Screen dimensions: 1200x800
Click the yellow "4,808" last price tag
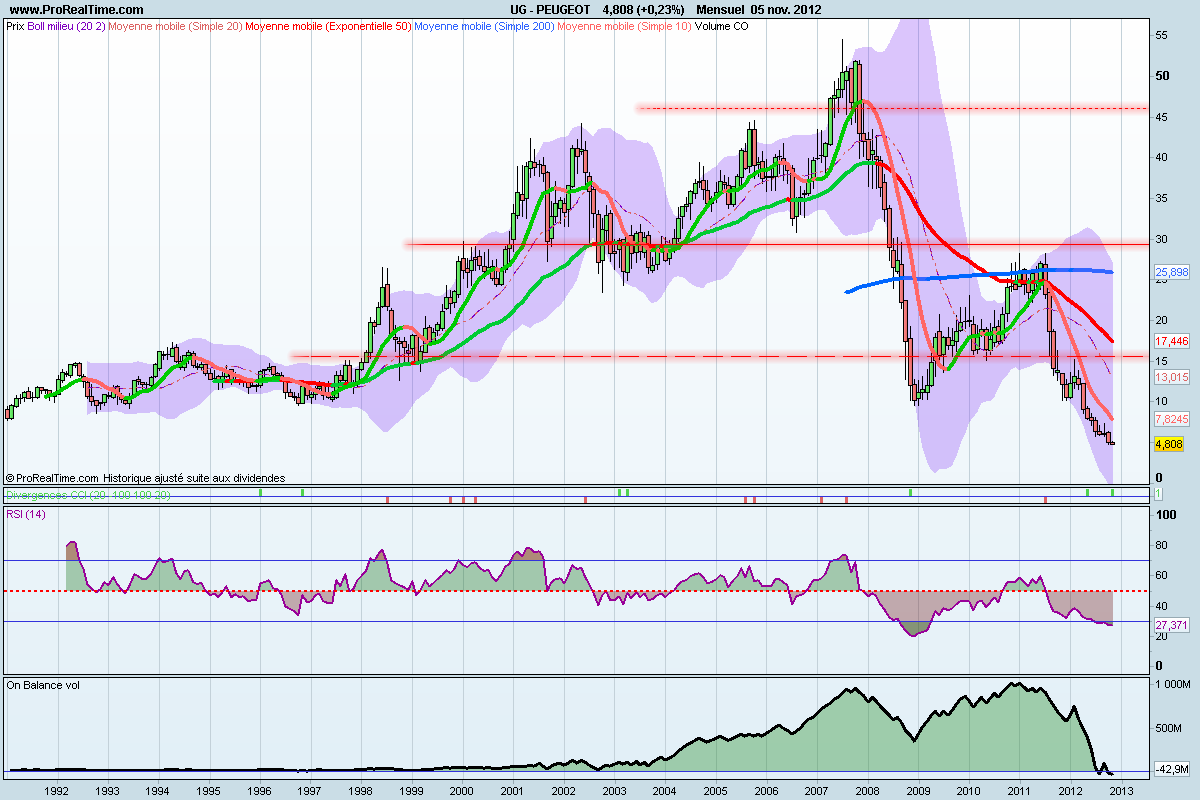click(x=1168, y=444)
